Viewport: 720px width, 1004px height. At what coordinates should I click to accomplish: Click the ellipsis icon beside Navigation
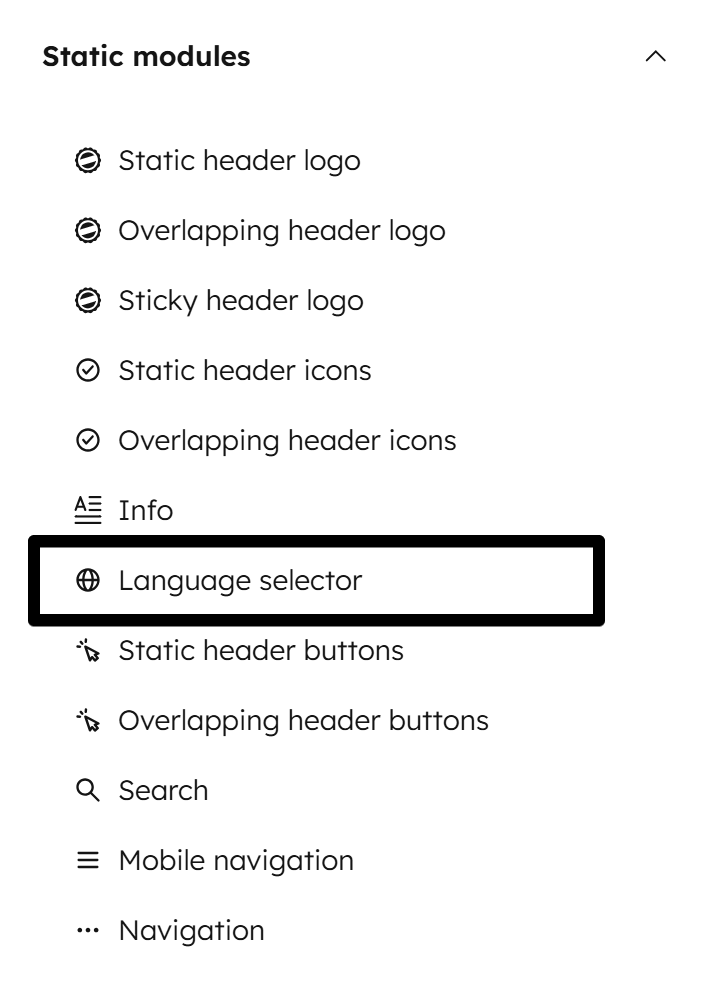91,929
